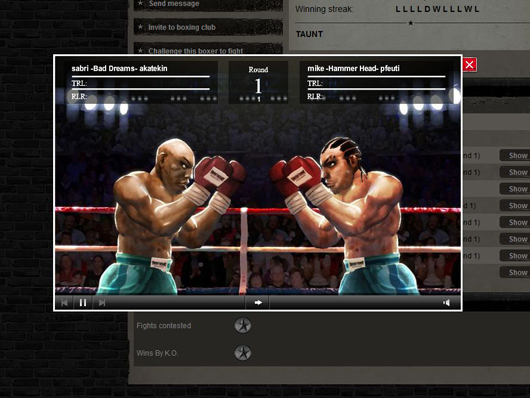Screen dimensions: 530x398
Task: Click boxer name sabri -Bad Dreams- akatekin
Action: pyautogui.click(x=119, y=68)
